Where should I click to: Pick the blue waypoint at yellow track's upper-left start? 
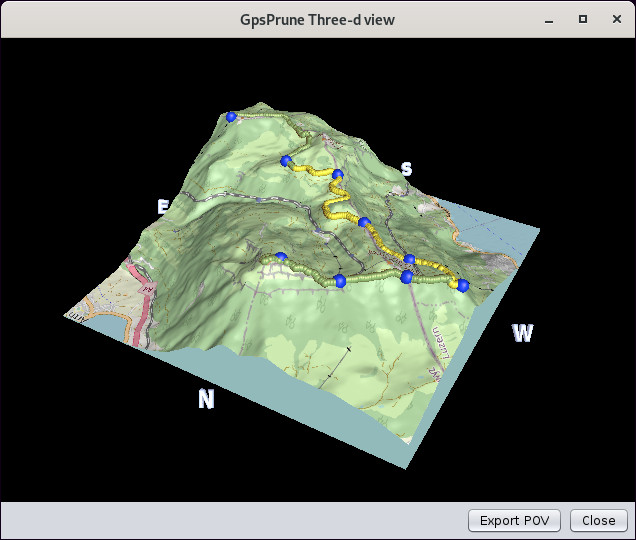click(x=286, y=160)
